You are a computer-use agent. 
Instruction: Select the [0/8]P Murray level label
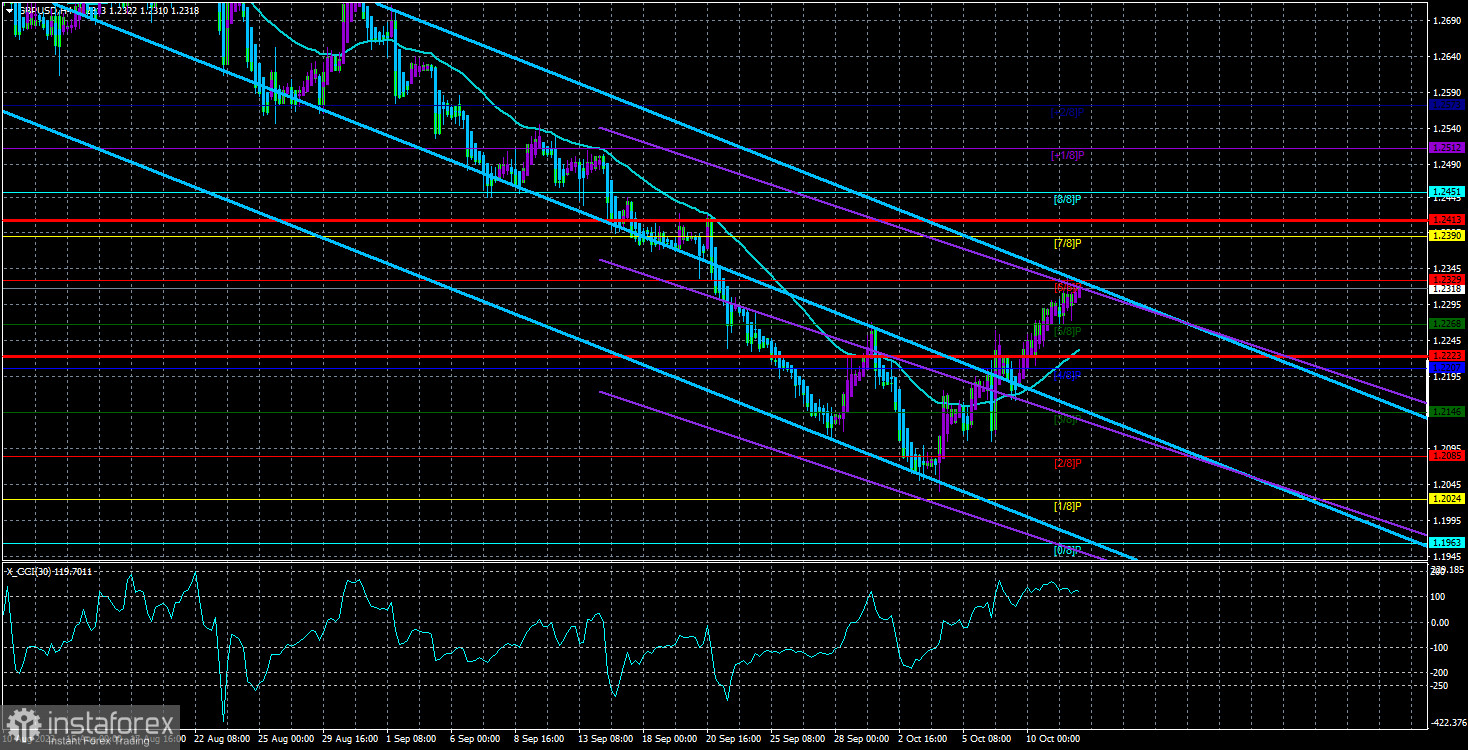tap(1068, 550)
